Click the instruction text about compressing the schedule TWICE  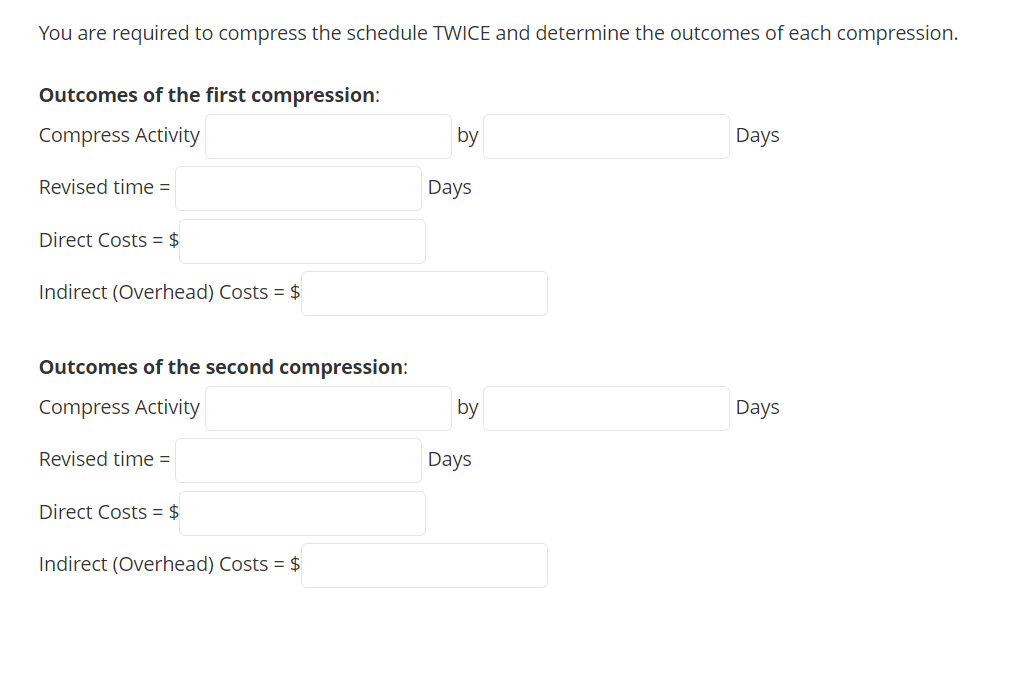(x=497, y=33)
